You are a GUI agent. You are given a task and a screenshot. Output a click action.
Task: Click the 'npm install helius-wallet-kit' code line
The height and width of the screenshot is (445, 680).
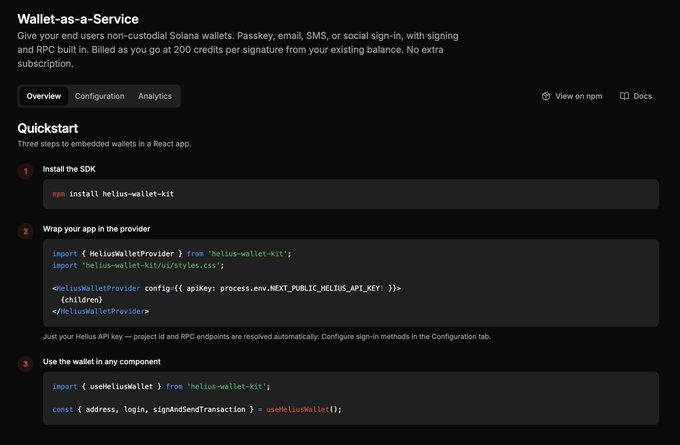113,194
